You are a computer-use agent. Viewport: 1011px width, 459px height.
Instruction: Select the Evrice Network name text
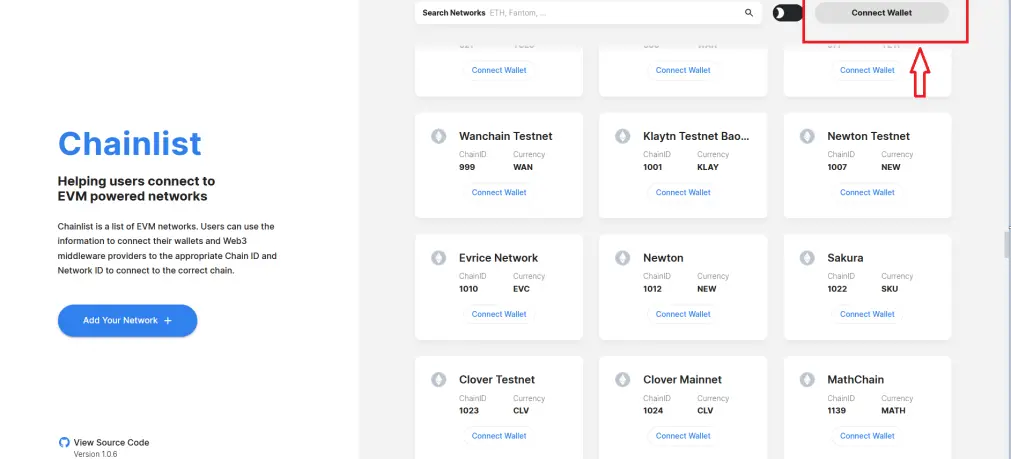498,258
